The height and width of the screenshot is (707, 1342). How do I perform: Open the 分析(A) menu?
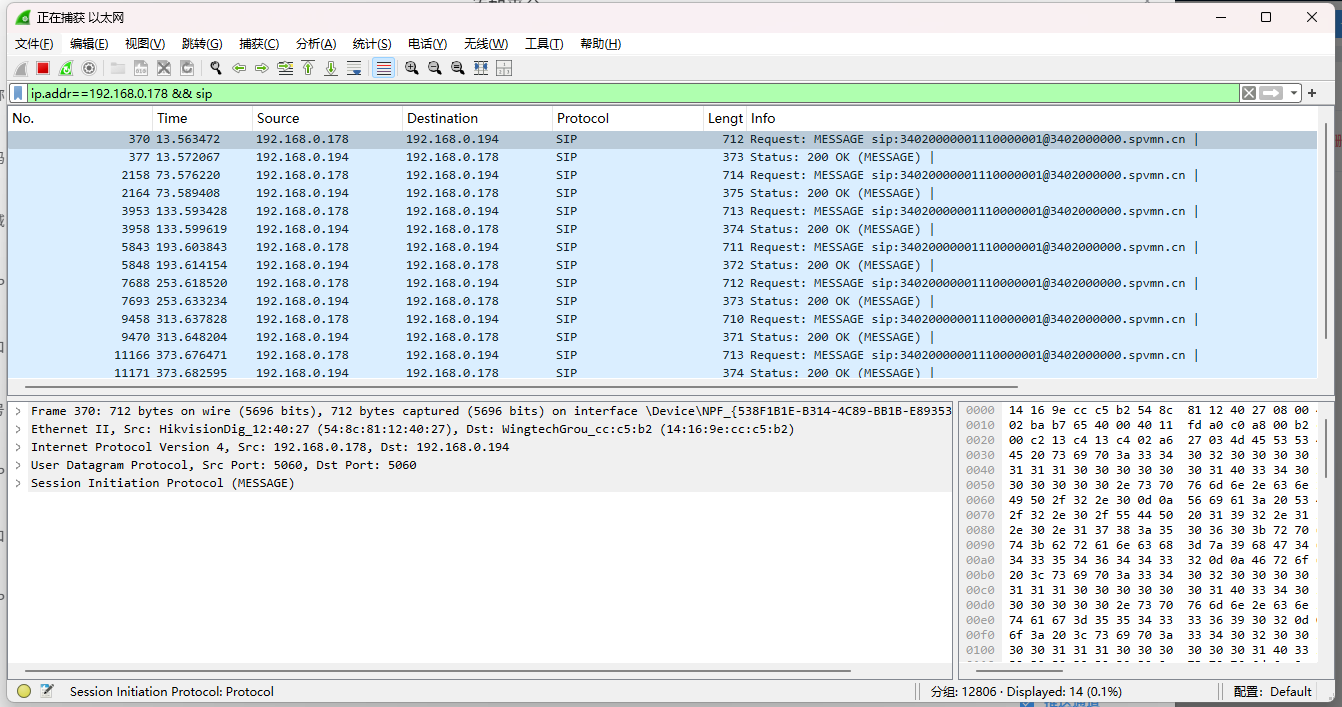(316, 44)
